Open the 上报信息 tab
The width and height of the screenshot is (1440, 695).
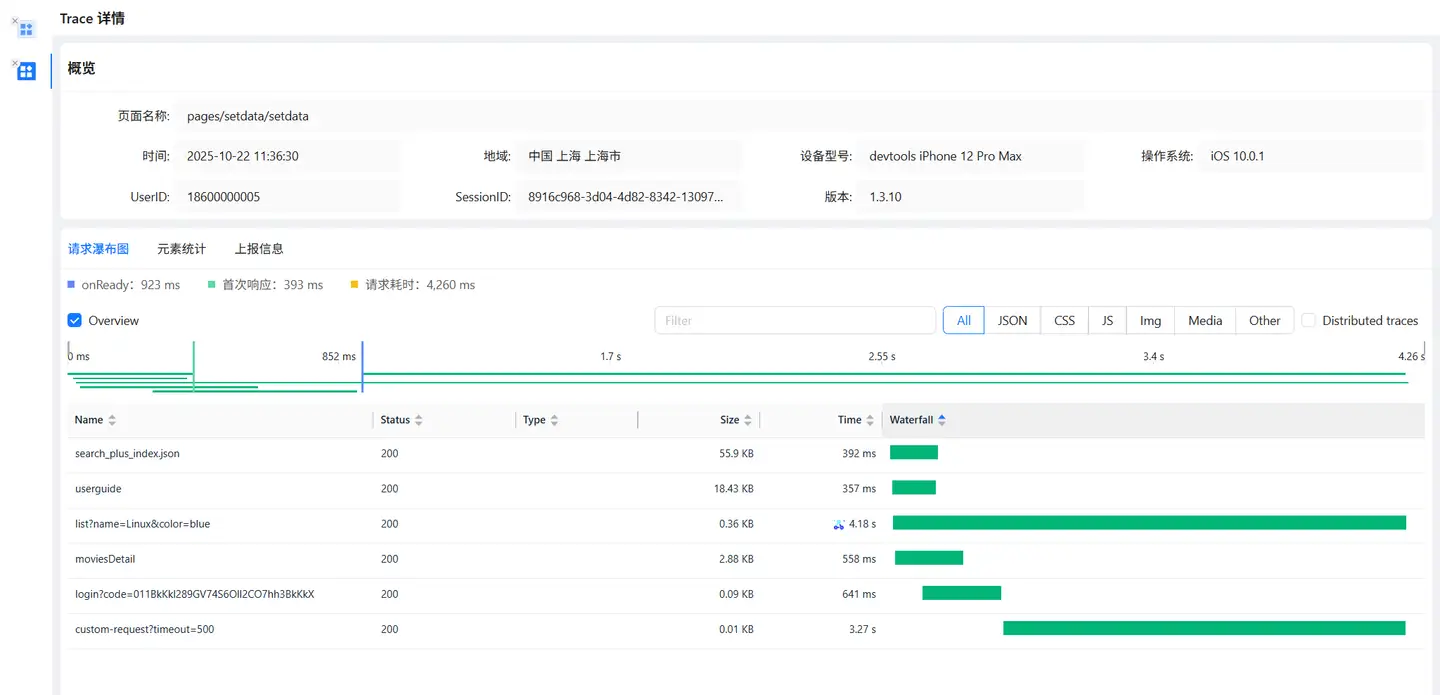pyautogui.click(x=259, y=249)
